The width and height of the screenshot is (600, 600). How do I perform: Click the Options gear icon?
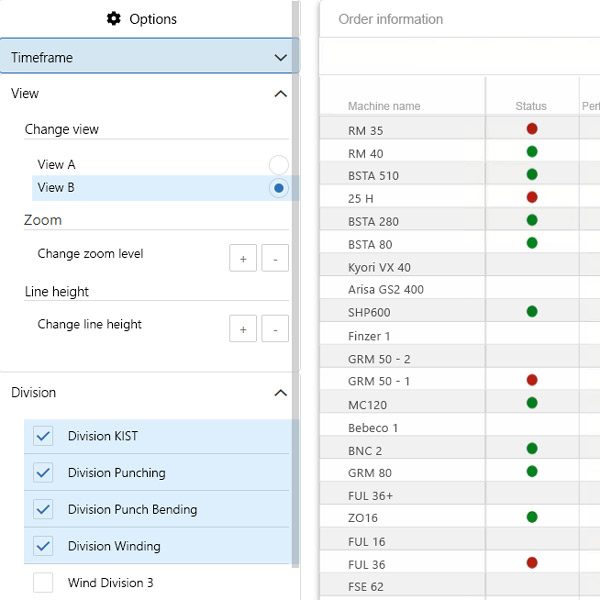(114, 19)
